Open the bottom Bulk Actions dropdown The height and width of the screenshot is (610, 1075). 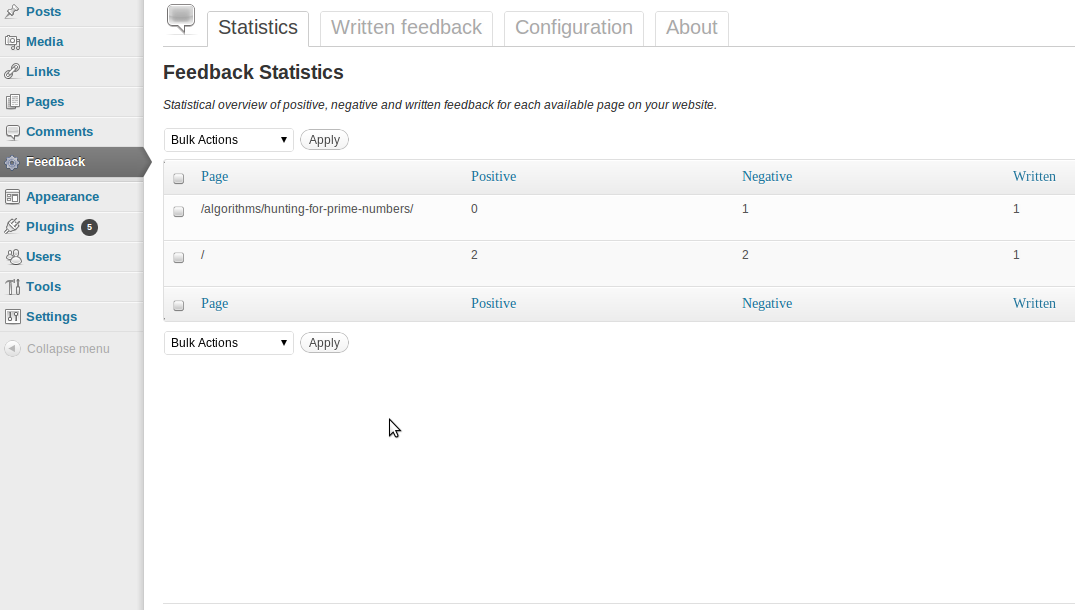tap(228, 343)
